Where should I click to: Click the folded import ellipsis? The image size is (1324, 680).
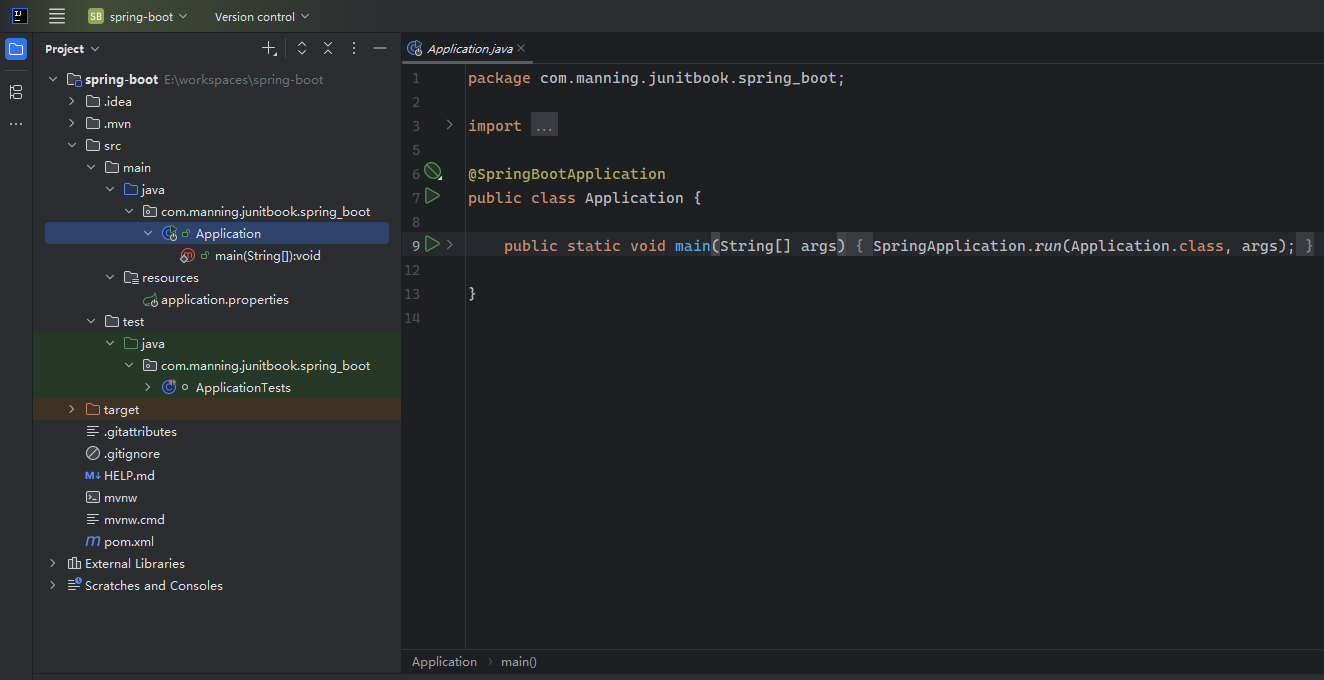544,126
